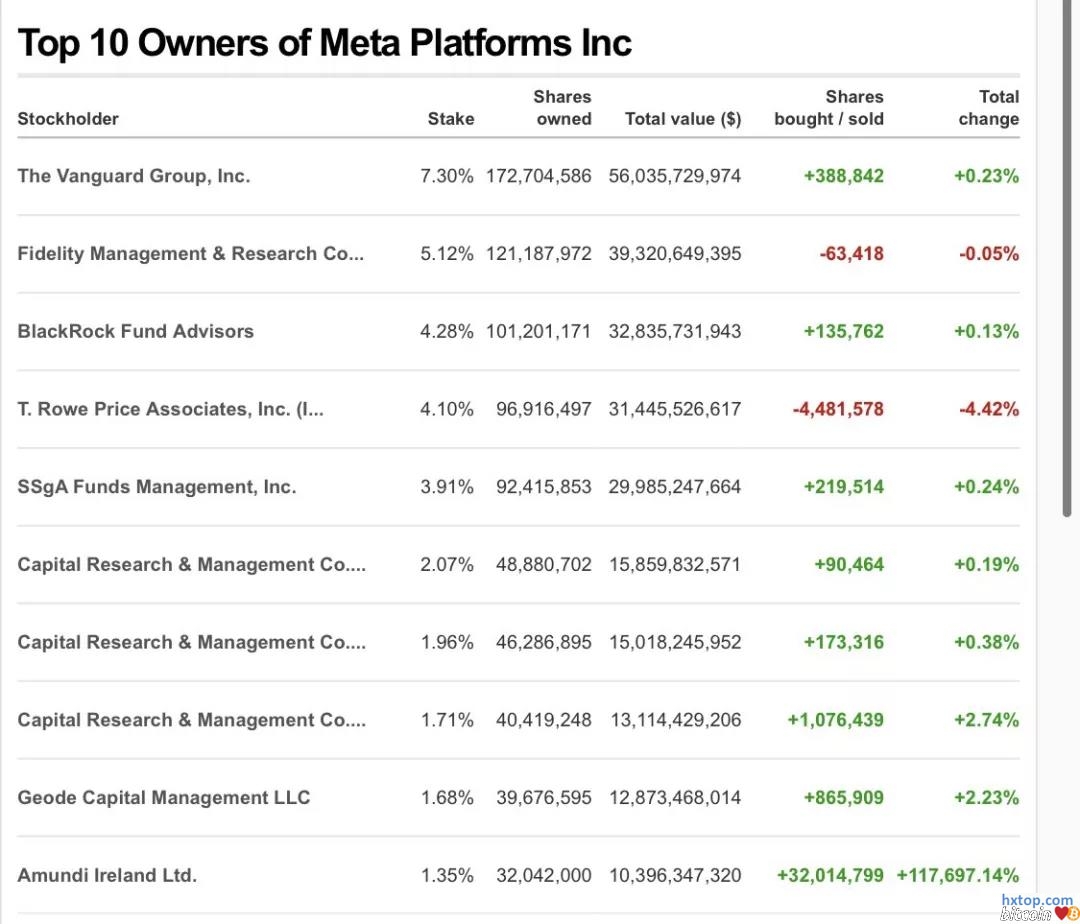Select the Total value ($) column header
This screenshot has width=1080, height=924.
(683, 119)
